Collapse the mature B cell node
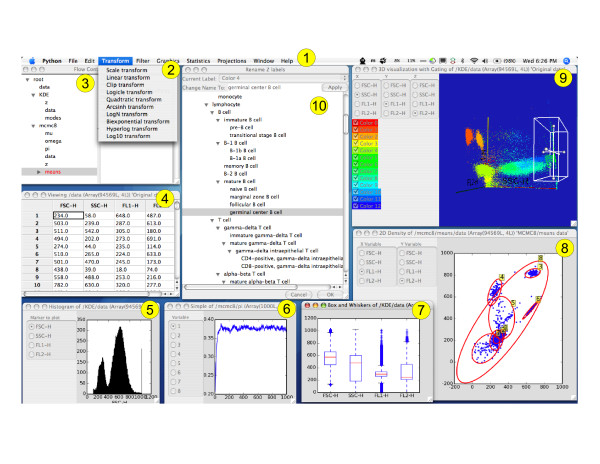Viewport: 600px width, 464px height. click(218, 182)
